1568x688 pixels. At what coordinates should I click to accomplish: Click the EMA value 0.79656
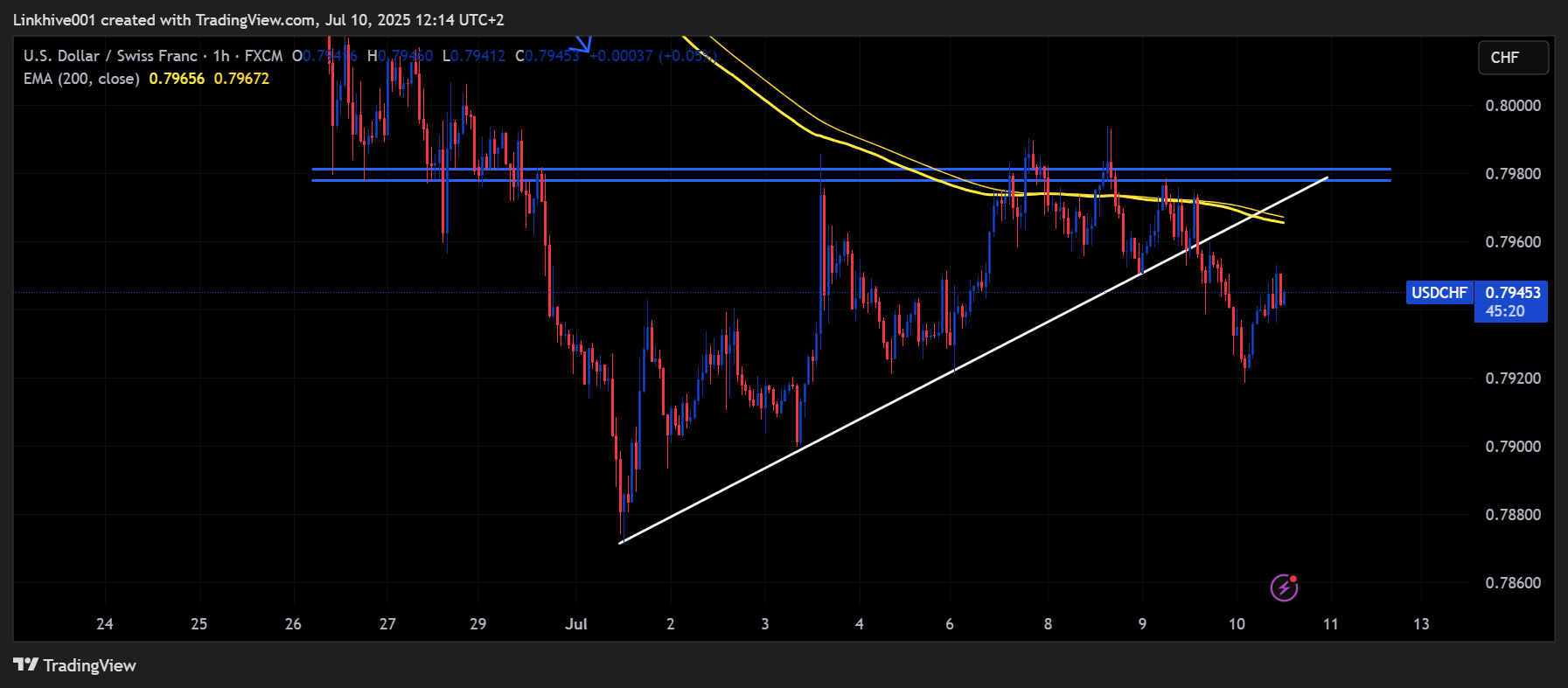pyautogui.click(x=177, y=79)
